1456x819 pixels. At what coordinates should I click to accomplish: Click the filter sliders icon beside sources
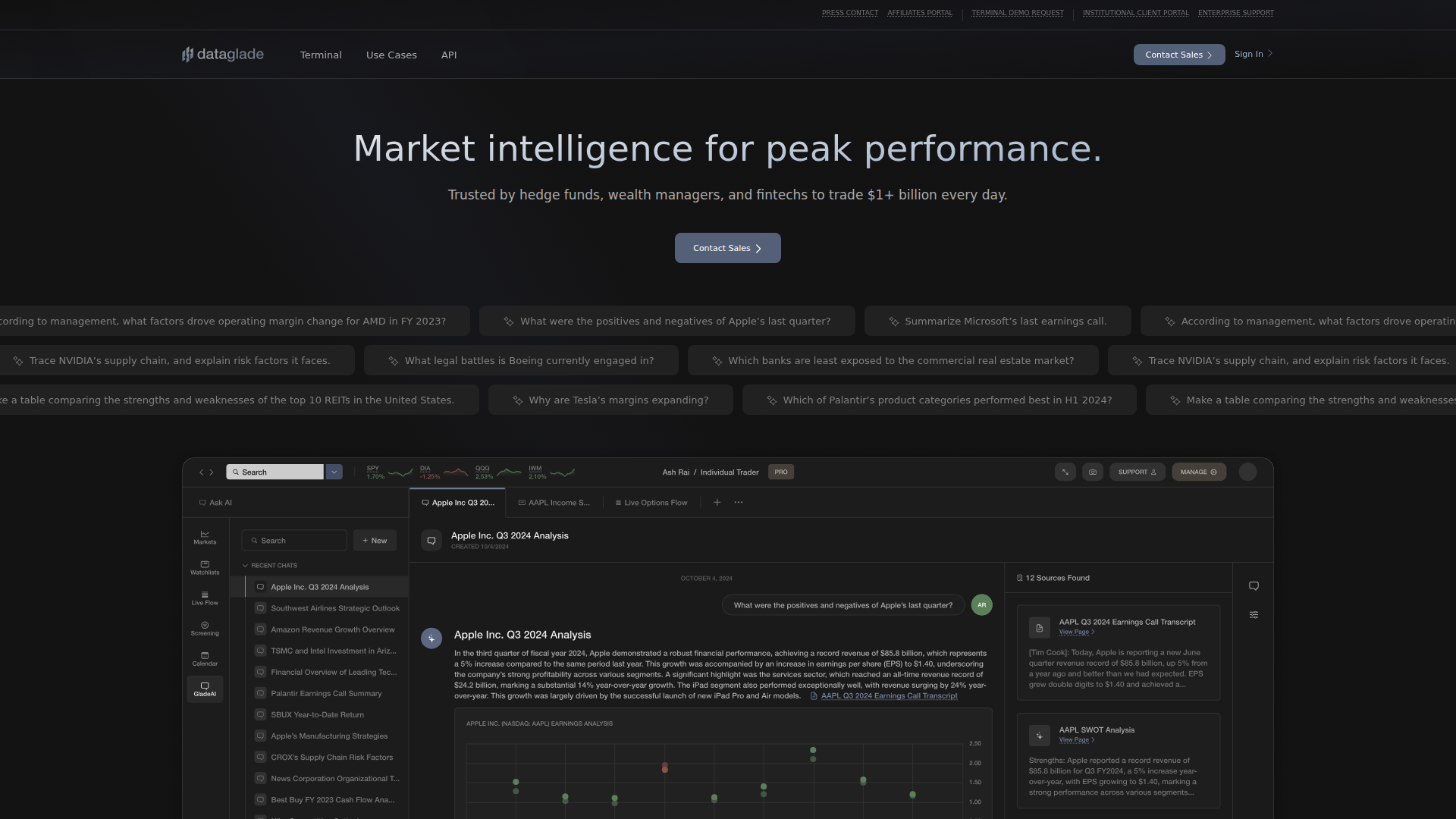point(1254,615)
